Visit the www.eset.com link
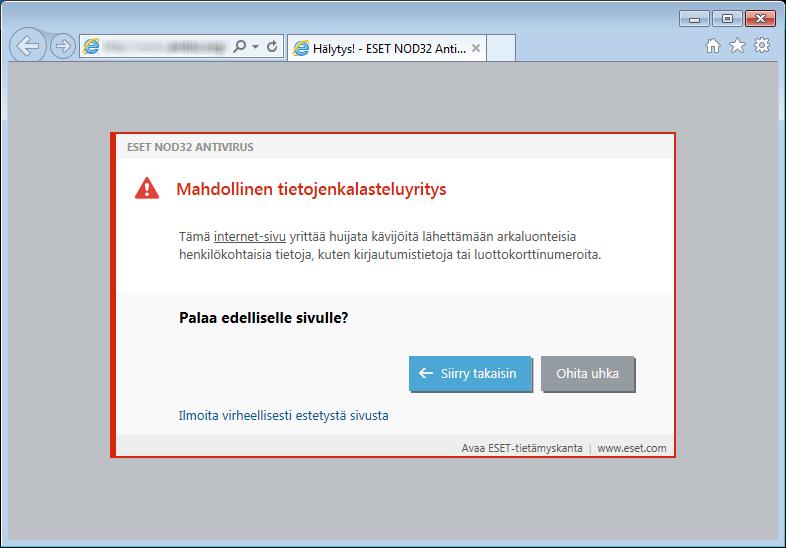Viewport: 786px width, 548px height. tap(632, 448)
